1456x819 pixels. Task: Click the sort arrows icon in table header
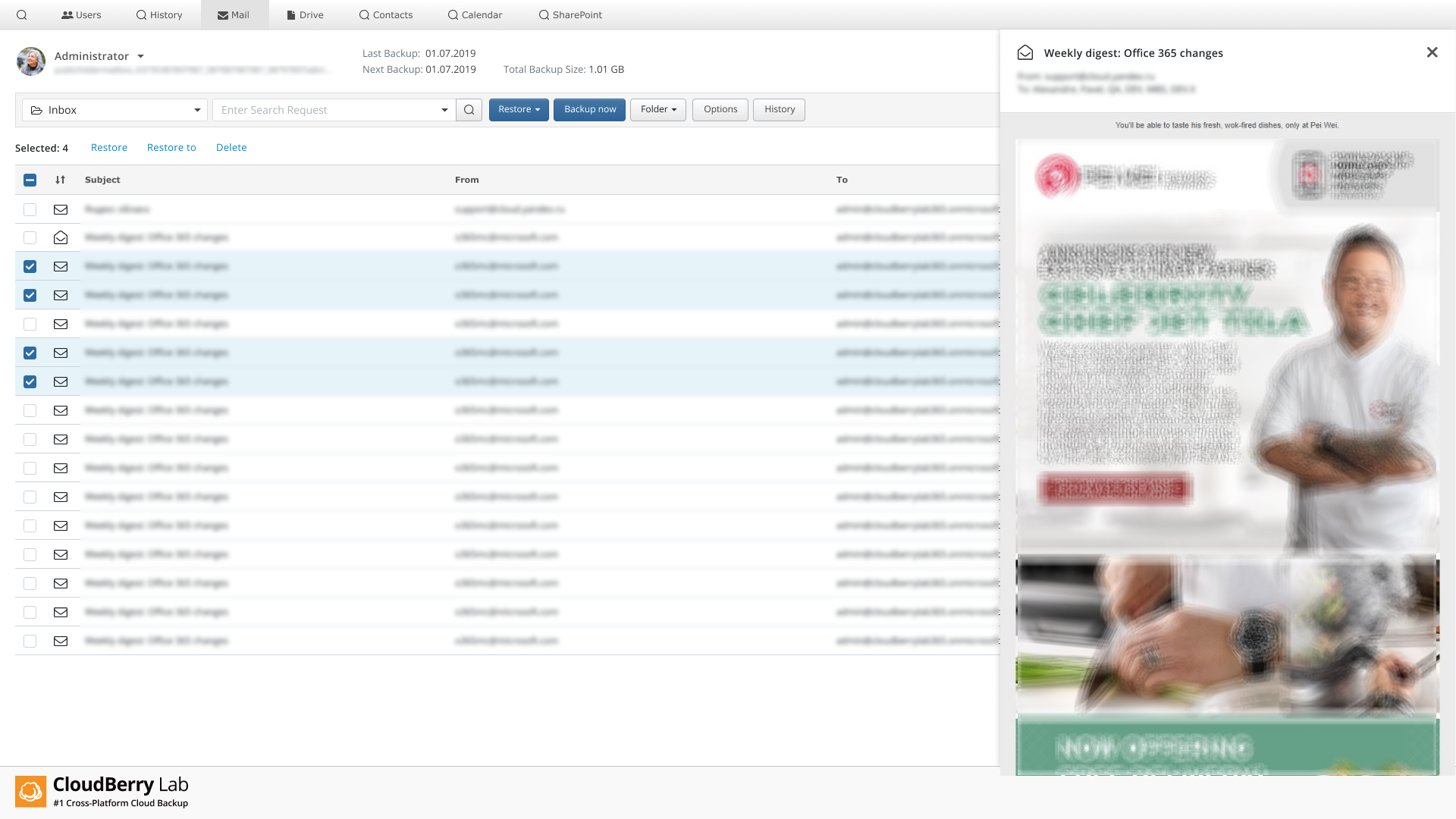point(60,180)
